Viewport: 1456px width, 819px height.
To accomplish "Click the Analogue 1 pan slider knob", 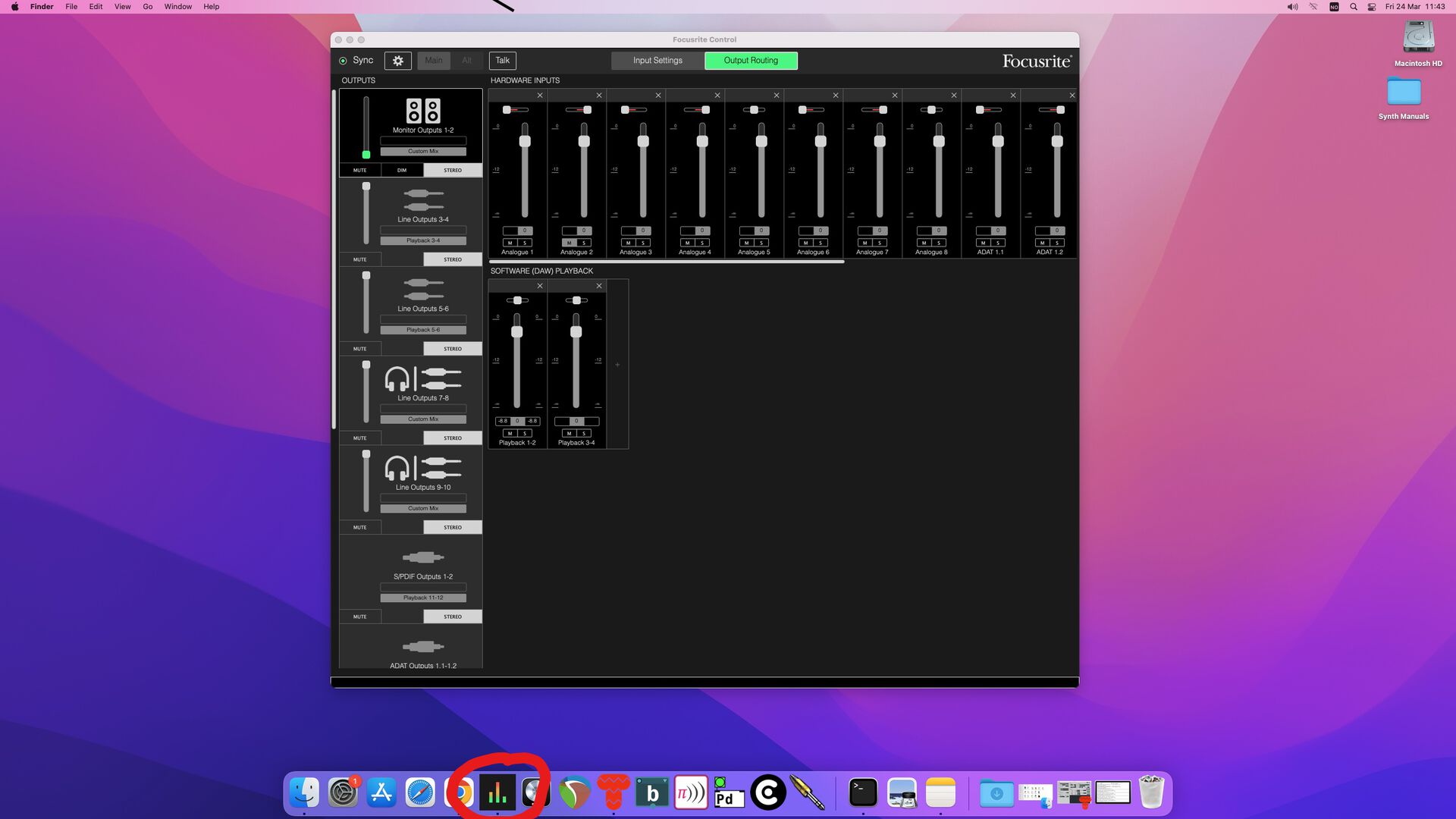I will [x=507, y=110].
